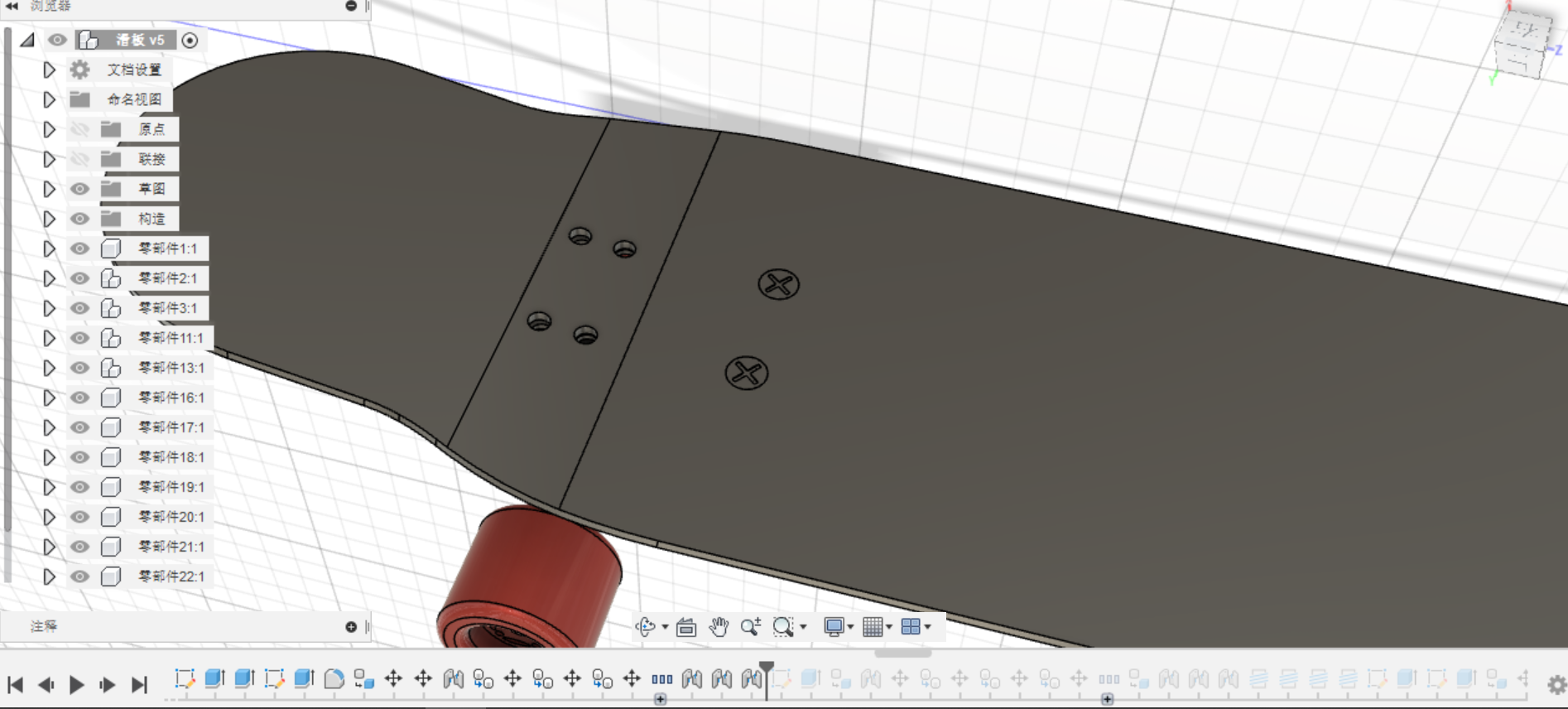Image resolution: width=1568 pixels, height=709 pixels.
Task: Open the Grid and Snaps dropdown arrow
Action: (889, 627)
